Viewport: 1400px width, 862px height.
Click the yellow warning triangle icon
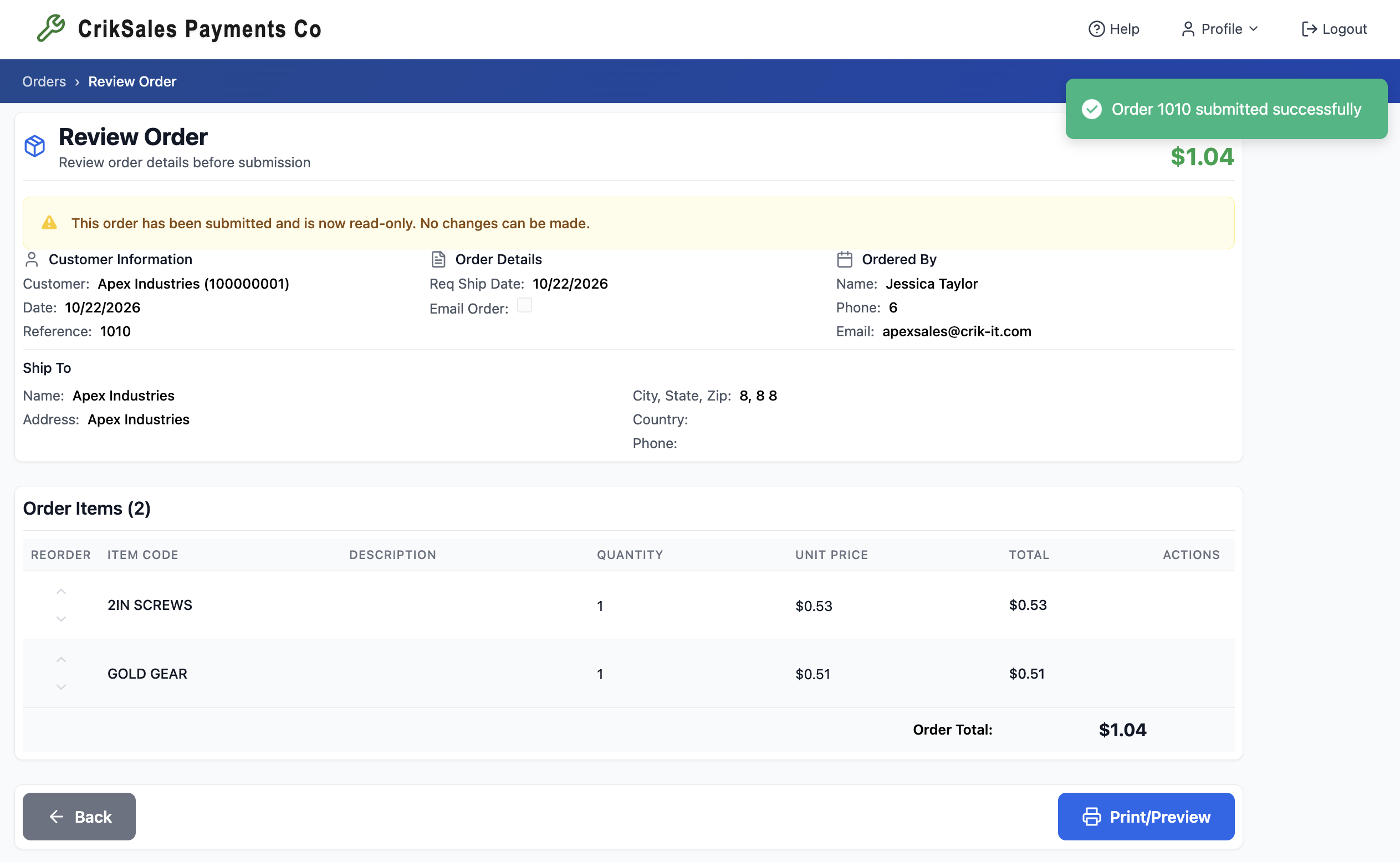50,223
